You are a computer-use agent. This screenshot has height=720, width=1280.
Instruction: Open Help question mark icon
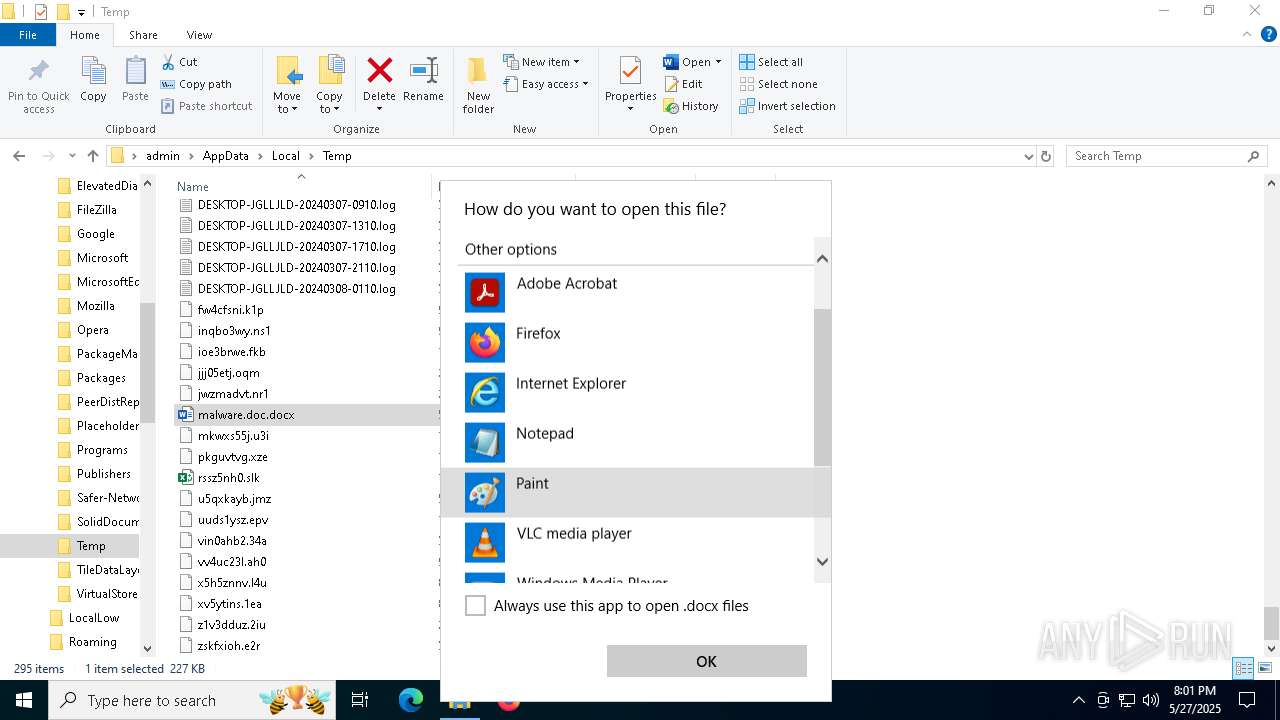click(1269, 34)
